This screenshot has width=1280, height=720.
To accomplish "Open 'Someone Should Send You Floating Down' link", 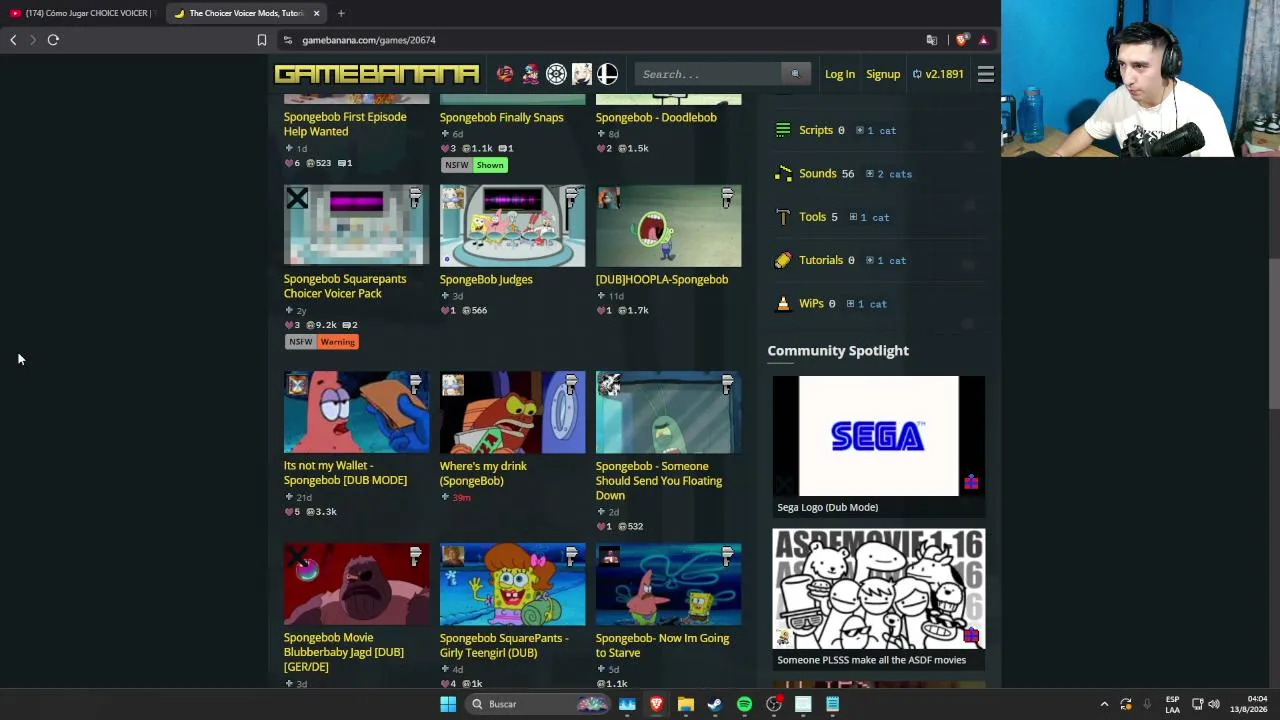I will 659,480.
